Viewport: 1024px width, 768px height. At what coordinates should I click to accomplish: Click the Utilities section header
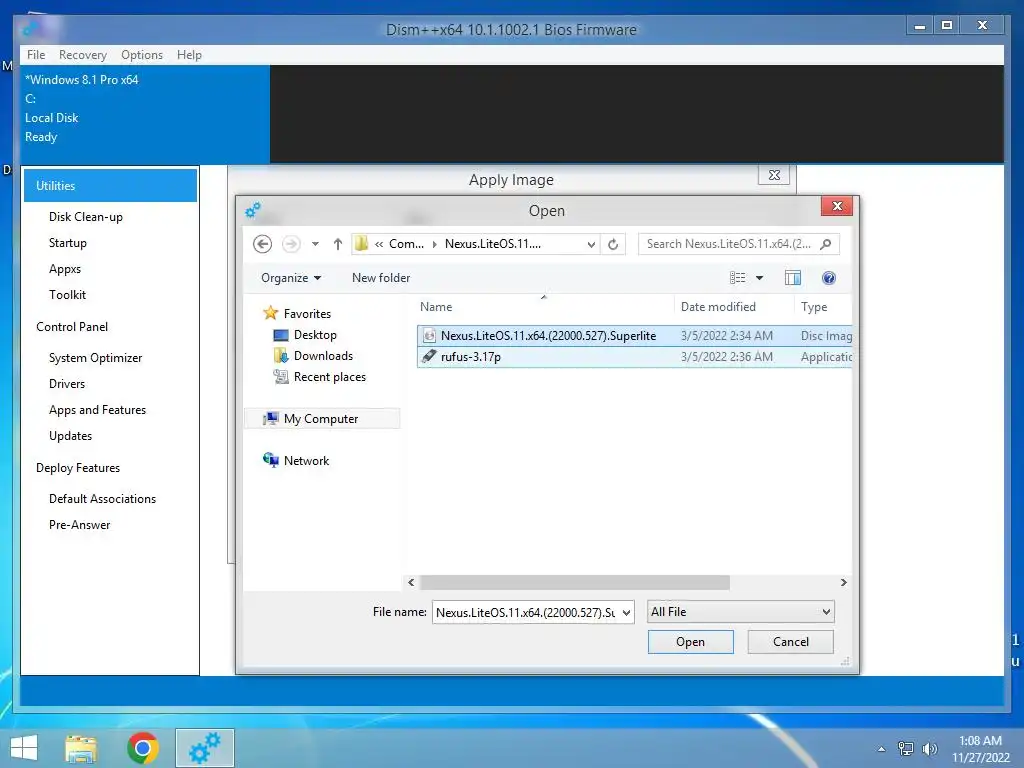[110, 185]
